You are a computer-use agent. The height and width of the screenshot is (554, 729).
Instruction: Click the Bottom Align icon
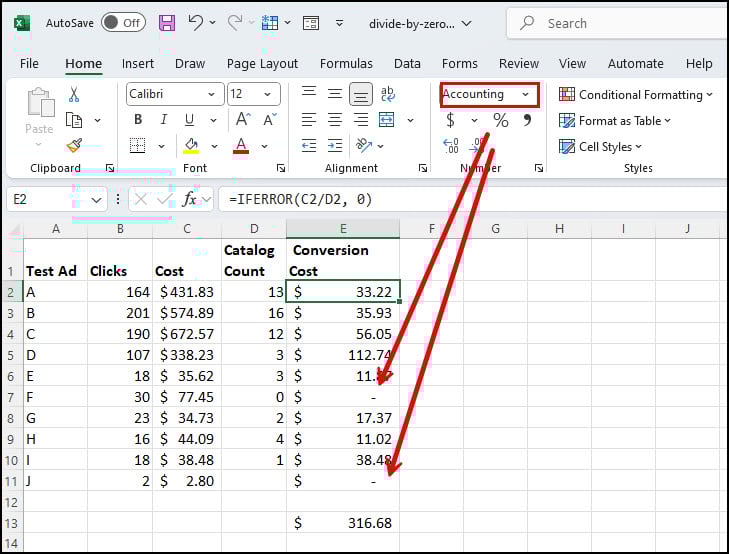361,94
